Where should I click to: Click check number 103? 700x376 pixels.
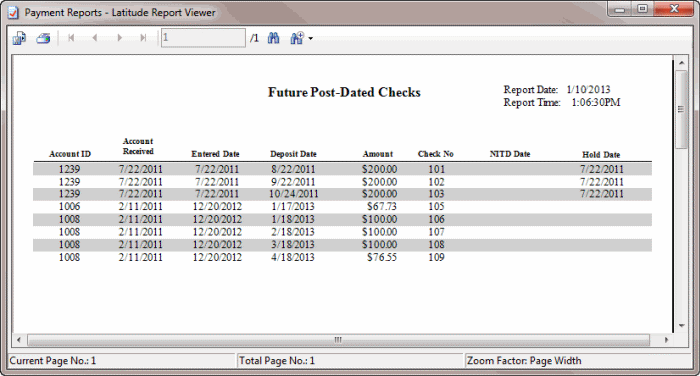pyautogui.click(x=437, y=194)
